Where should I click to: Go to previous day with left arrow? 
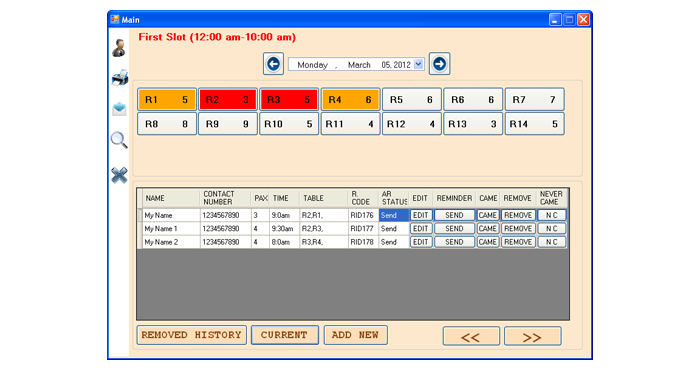[x=273, y=64]
